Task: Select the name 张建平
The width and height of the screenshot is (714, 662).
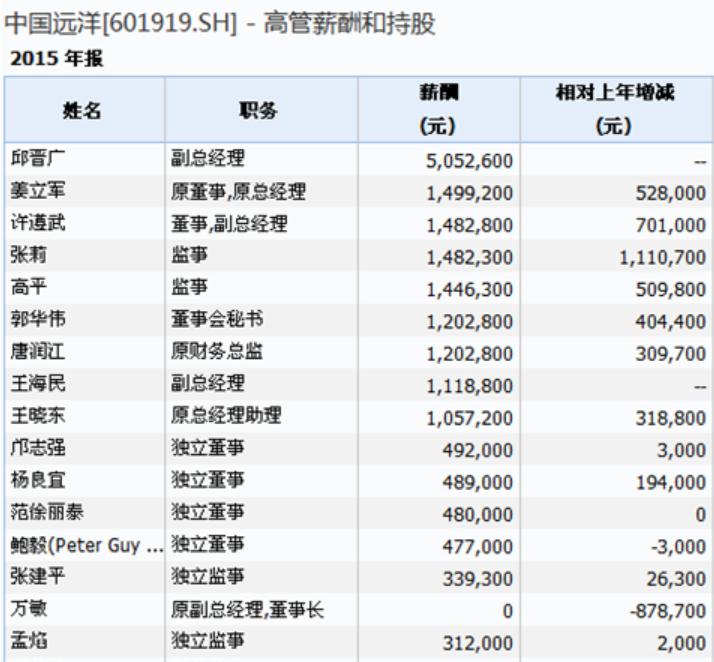Action: tap(38, 576)
